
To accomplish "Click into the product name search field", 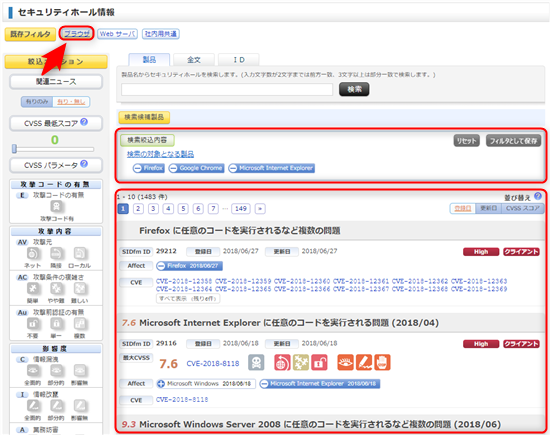I will pos(227,89).
